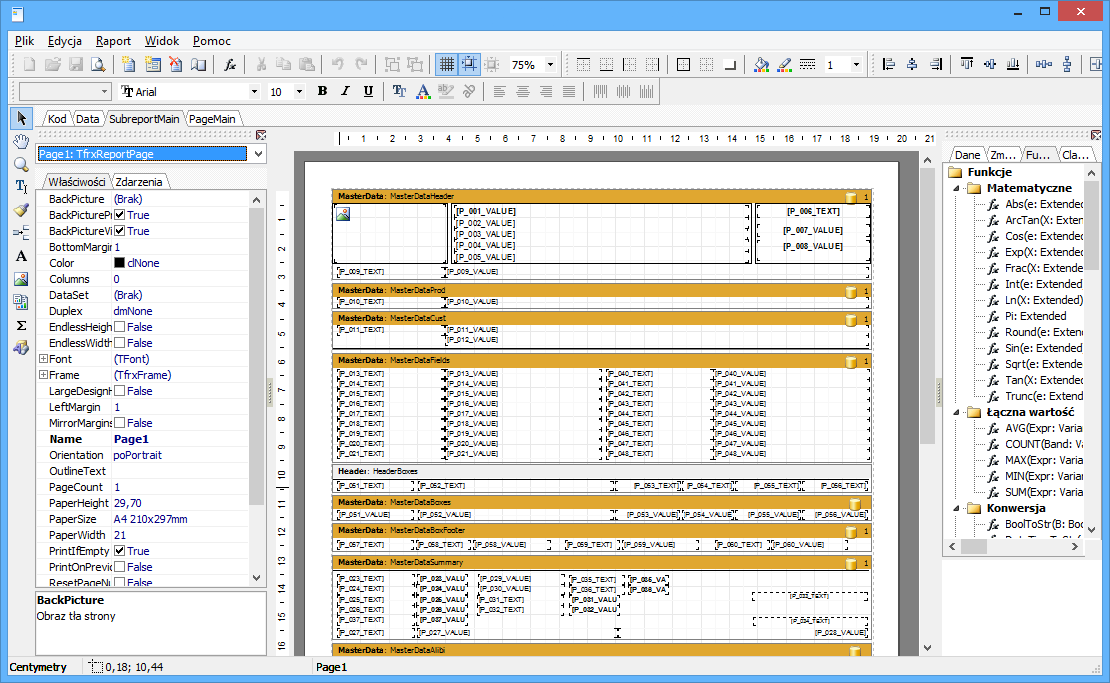
Task: Check the MirrorMargins property checkbox
Action: click(x=120, y=423)
